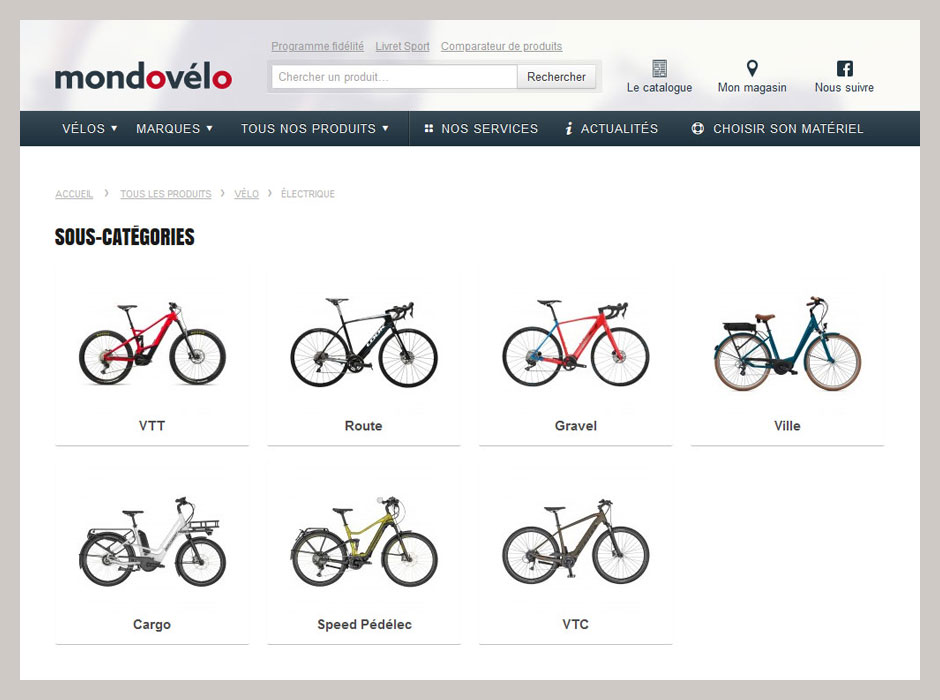
Task: Open the Actualités menu item
Action: point(619,128)
